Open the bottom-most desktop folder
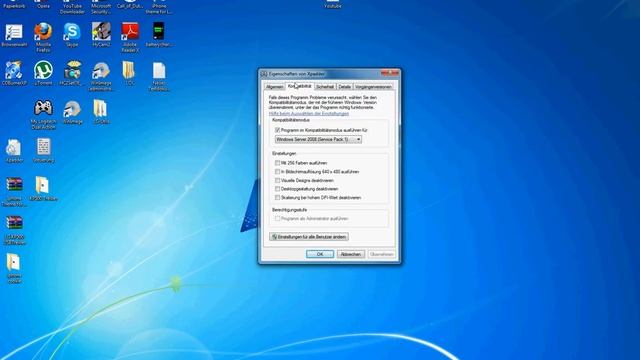Viewport: 640px width, 360px height. pos(14,268)
